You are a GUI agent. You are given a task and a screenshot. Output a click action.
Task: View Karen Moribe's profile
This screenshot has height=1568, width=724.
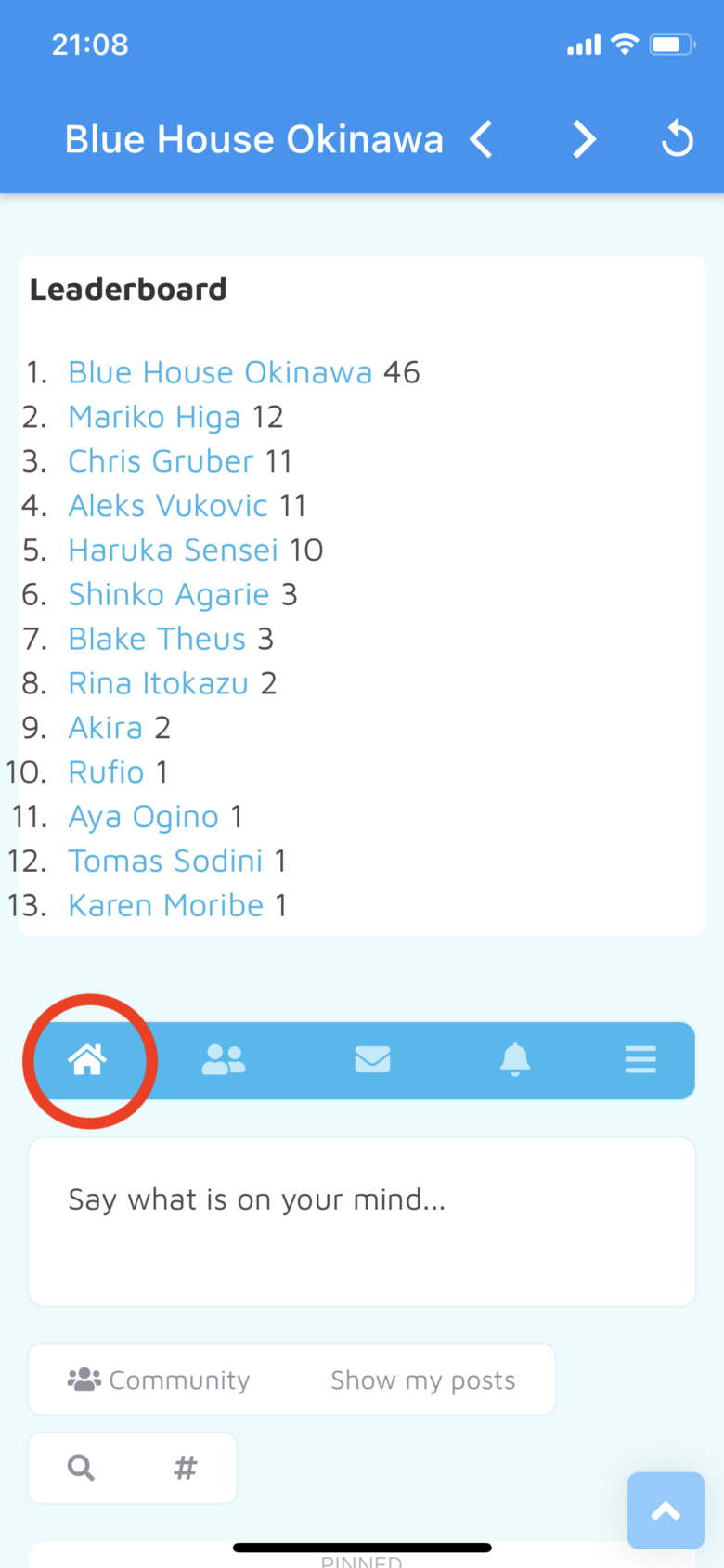(x=166, y=905)
